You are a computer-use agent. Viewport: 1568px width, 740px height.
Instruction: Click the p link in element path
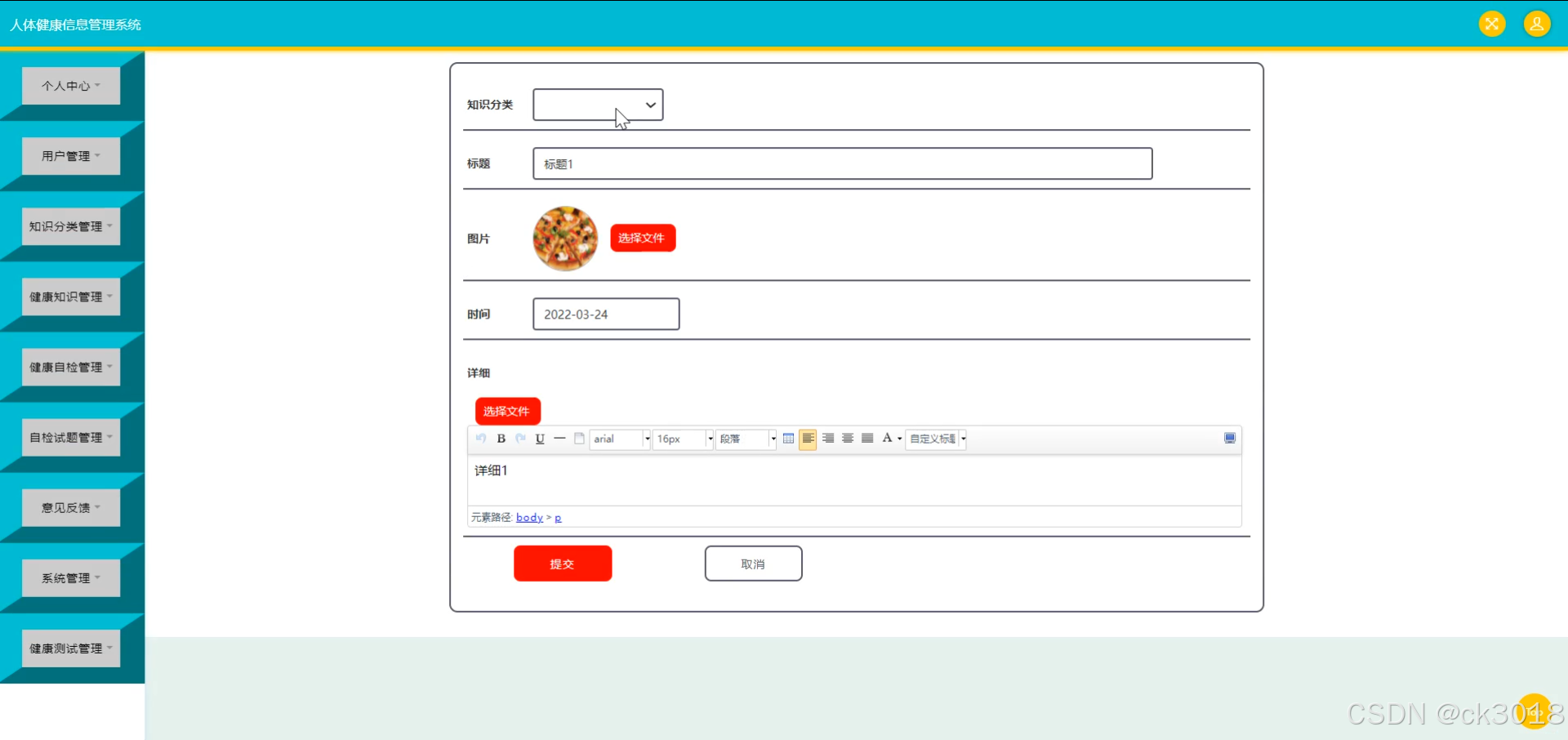point(558,517)
